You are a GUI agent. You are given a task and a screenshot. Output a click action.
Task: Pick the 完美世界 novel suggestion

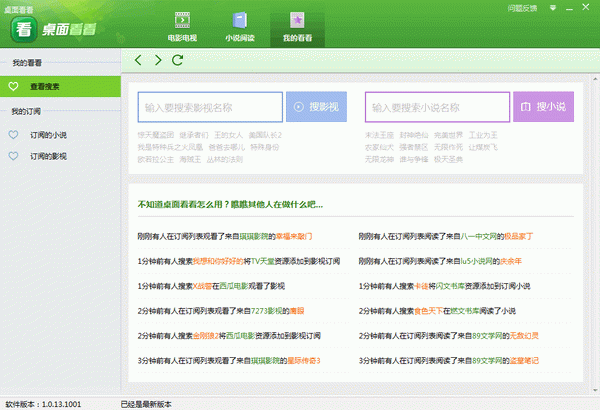tap(448, 135)
